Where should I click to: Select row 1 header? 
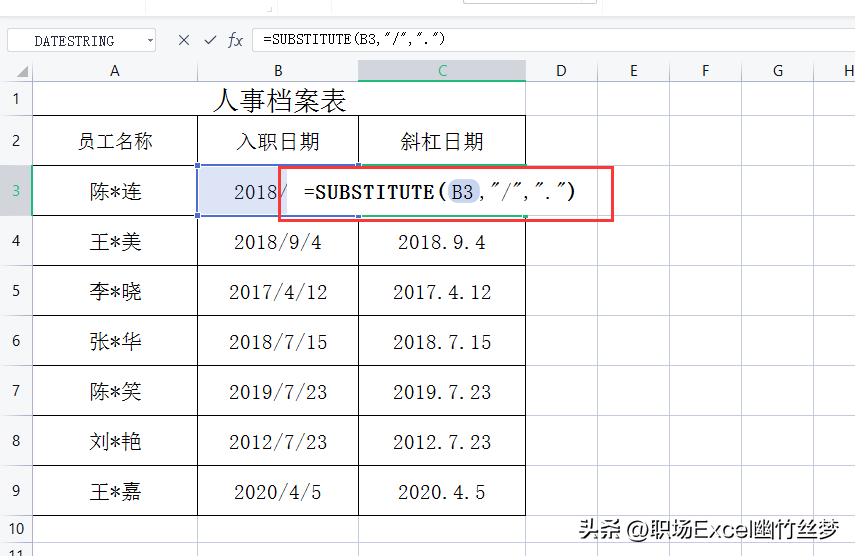pyautogui.click(x=16, y=99)
